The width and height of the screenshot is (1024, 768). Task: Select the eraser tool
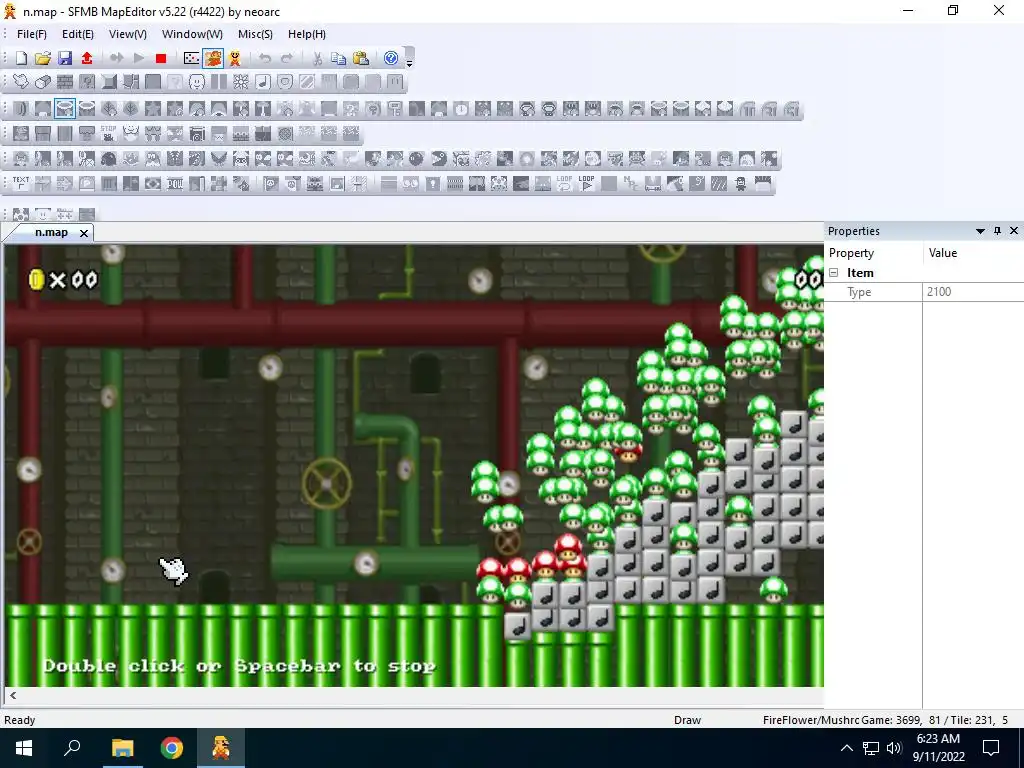[43, 82]
